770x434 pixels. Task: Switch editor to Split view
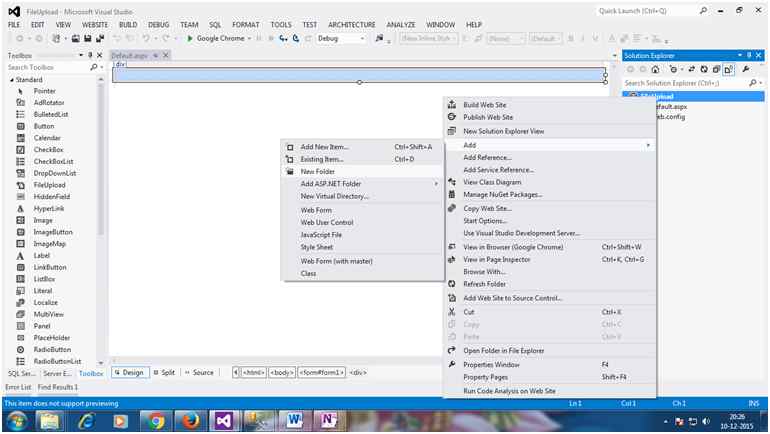[164, 373]
